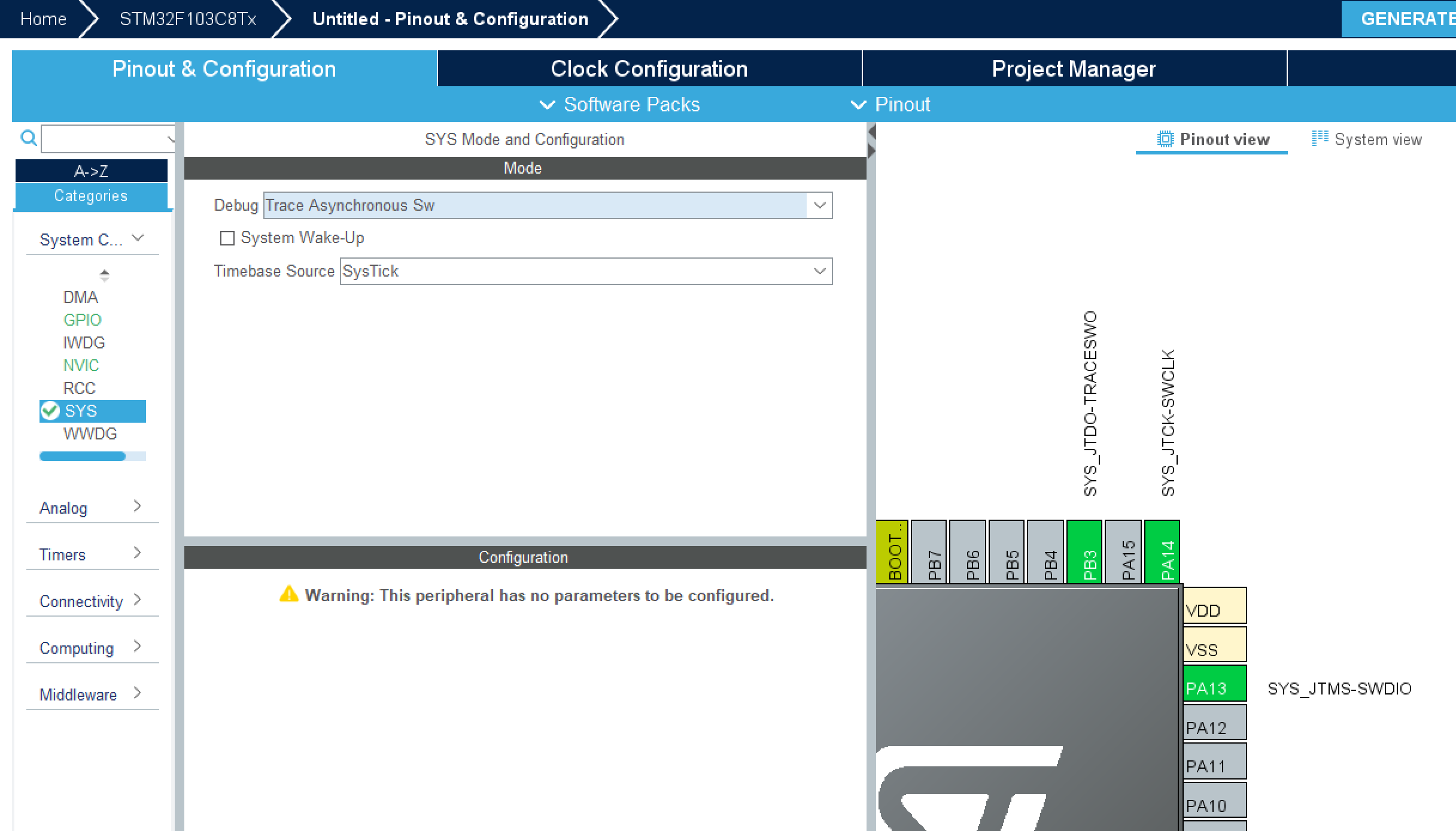1456x831 pixels.
Task: Click the horizontal scrollbar below WWDG
Action: coord(83,456)
